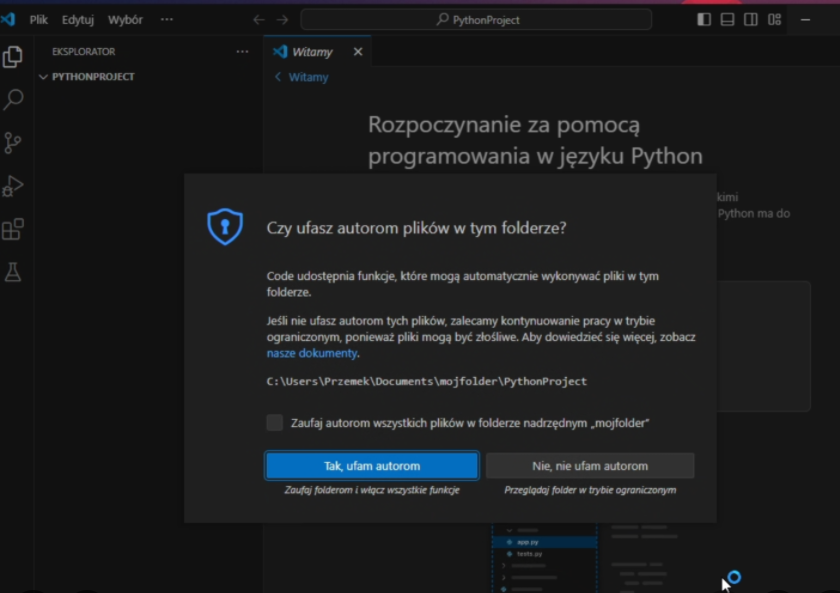Open the overflow menu ellipsis in menu bar
Viewport: 840px width, 593px height.
click(167, 20)
